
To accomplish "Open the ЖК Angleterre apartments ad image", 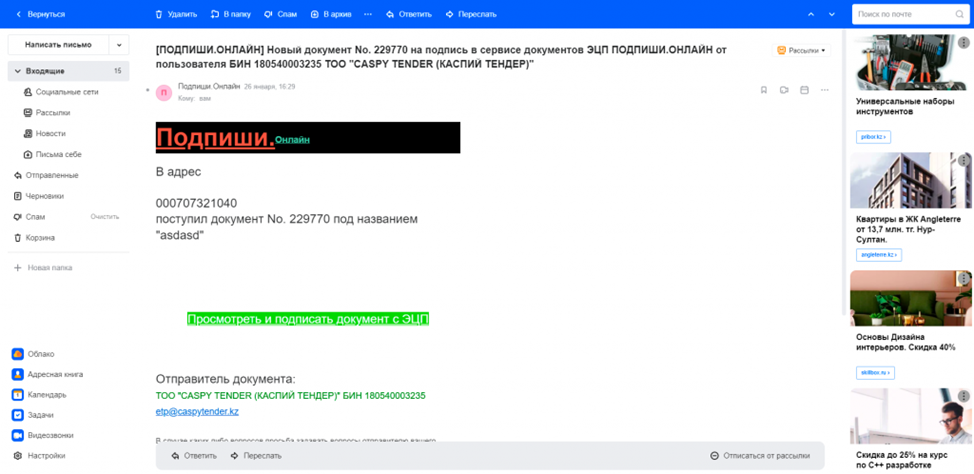I will point(909,180).
